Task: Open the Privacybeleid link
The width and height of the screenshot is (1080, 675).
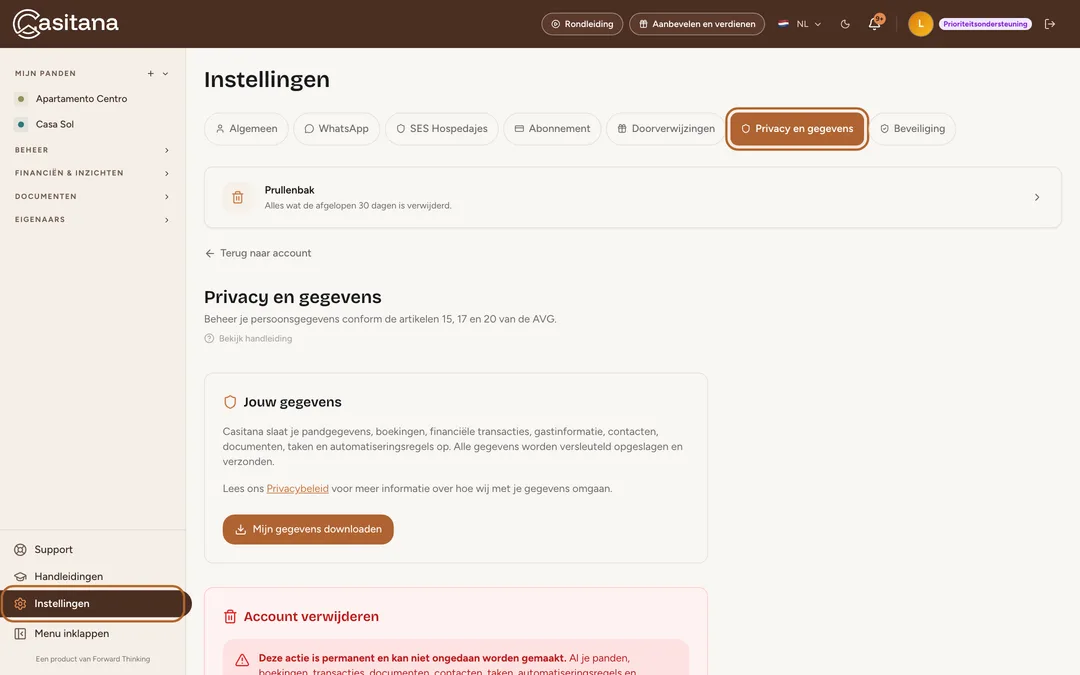Action: click(x=298, y=489)
